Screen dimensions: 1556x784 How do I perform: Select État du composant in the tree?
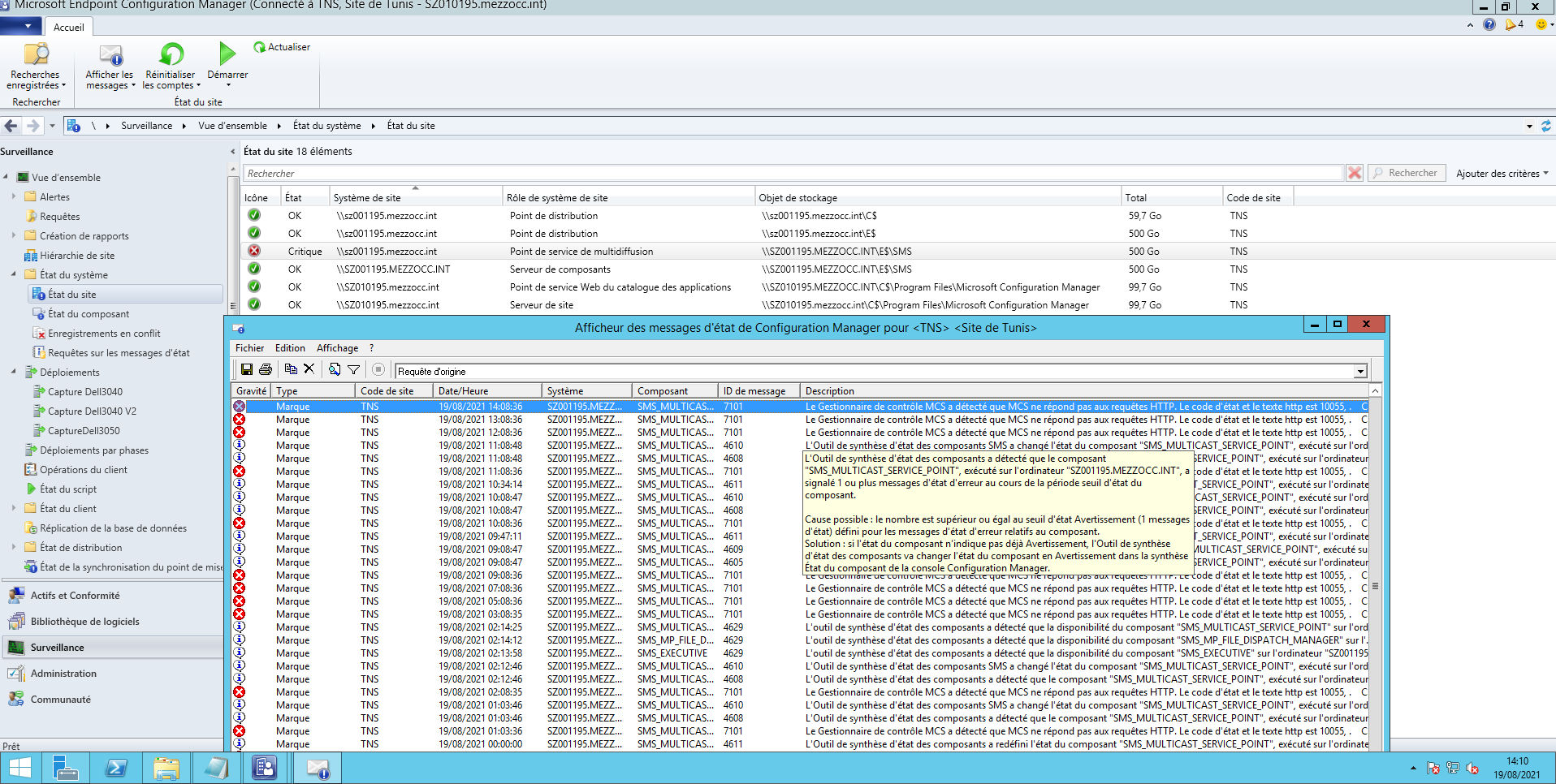[88, 313]
